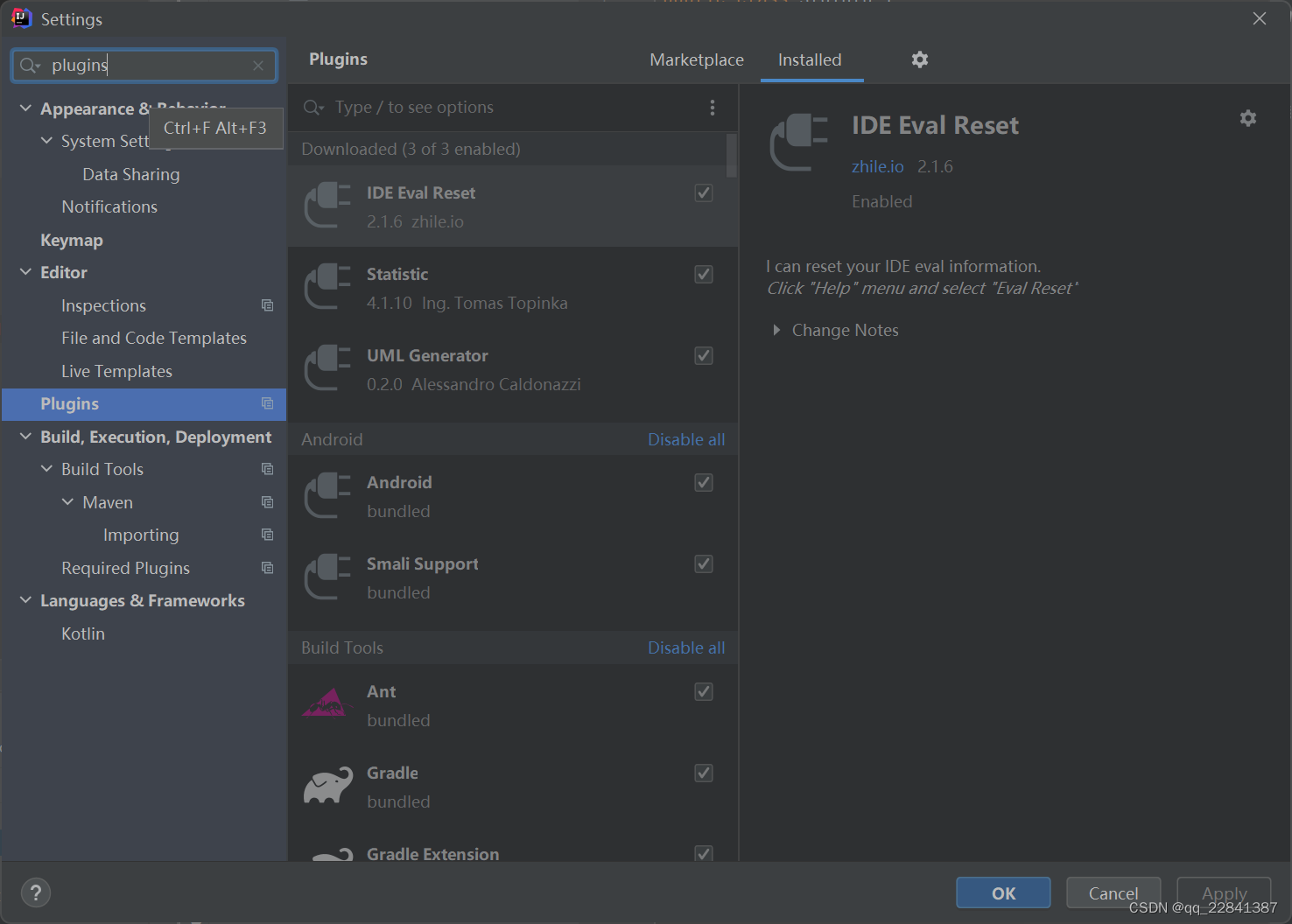
Task: Open IDE Eval Reset detail gear menu
Action: (1248, 118)
